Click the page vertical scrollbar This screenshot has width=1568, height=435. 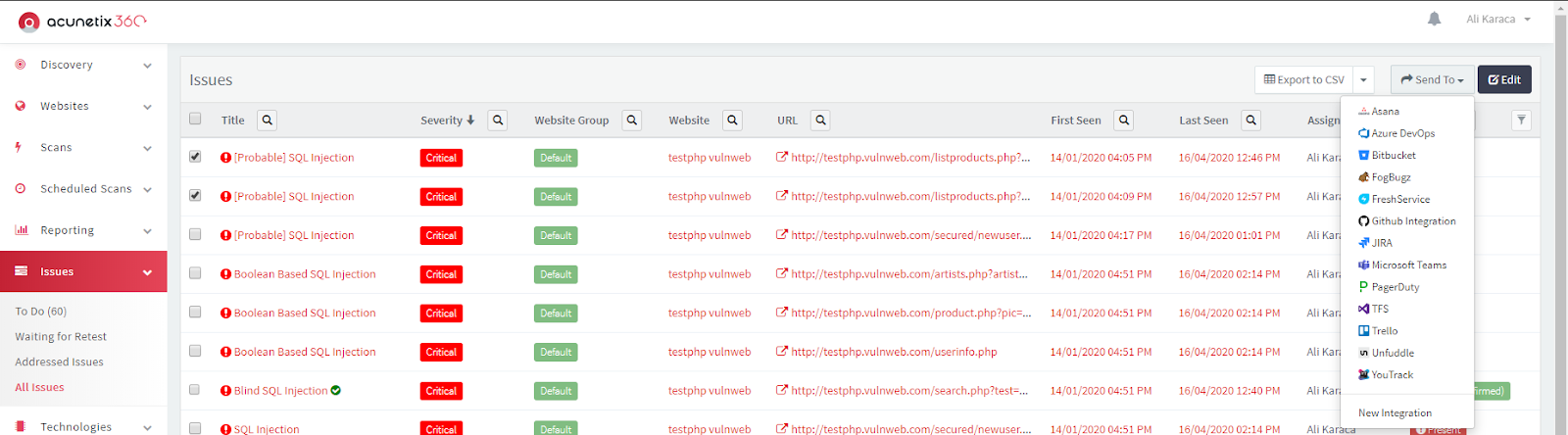[1561, 217]
